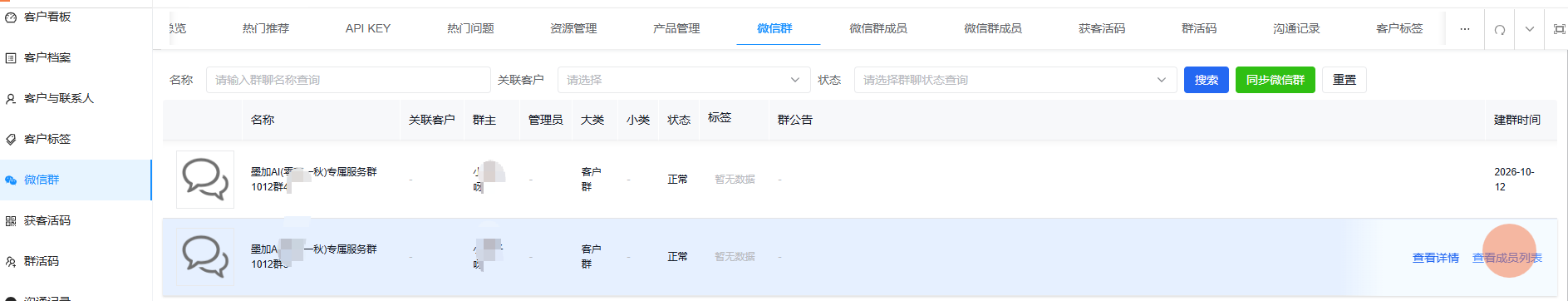Switch to the 热门推荐 tab
Image resolution: width=1568 pixels, height=301 pixels.
(266, 28)
